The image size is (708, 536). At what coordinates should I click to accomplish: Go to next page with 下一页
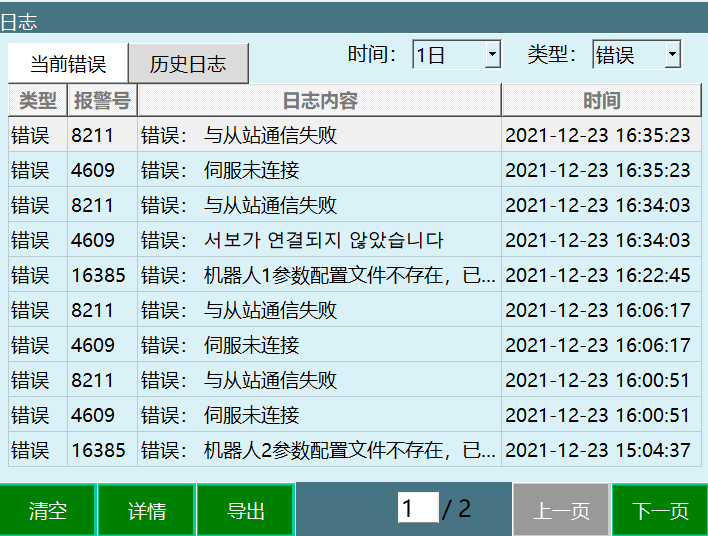click(660, 511)
